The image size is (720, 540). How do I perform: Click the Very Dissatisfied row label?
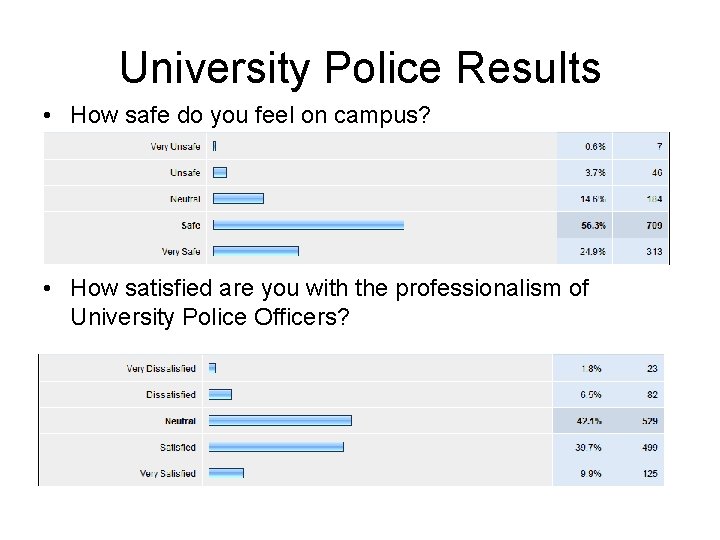tap(161, 368)
